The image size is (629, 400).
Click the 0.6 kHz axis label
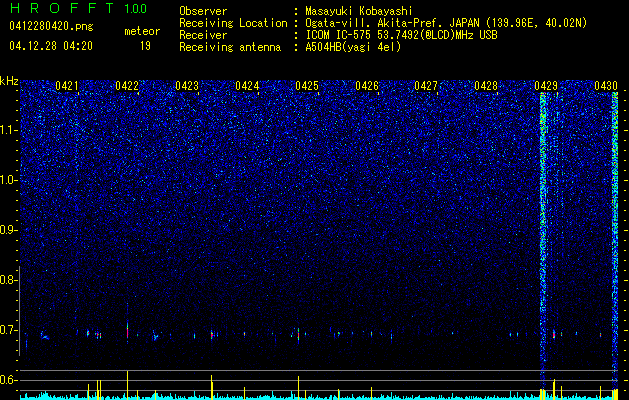tap(9, 380)
